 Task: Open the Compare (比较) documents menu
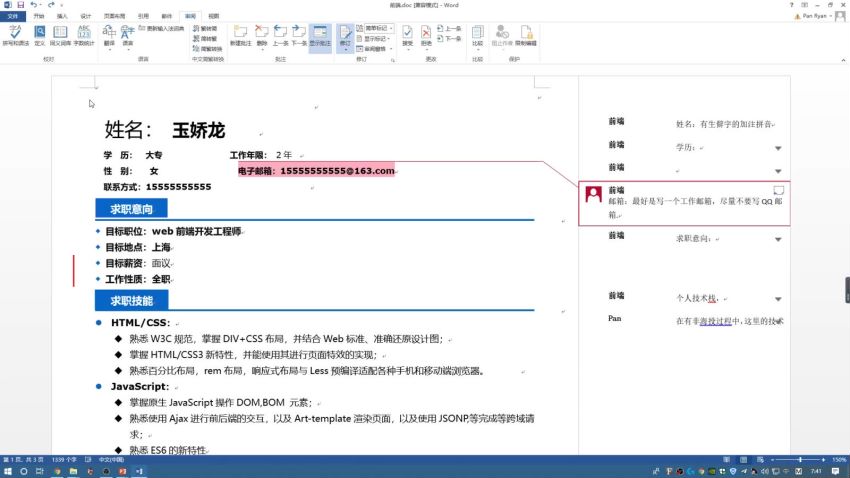(478, 37)
